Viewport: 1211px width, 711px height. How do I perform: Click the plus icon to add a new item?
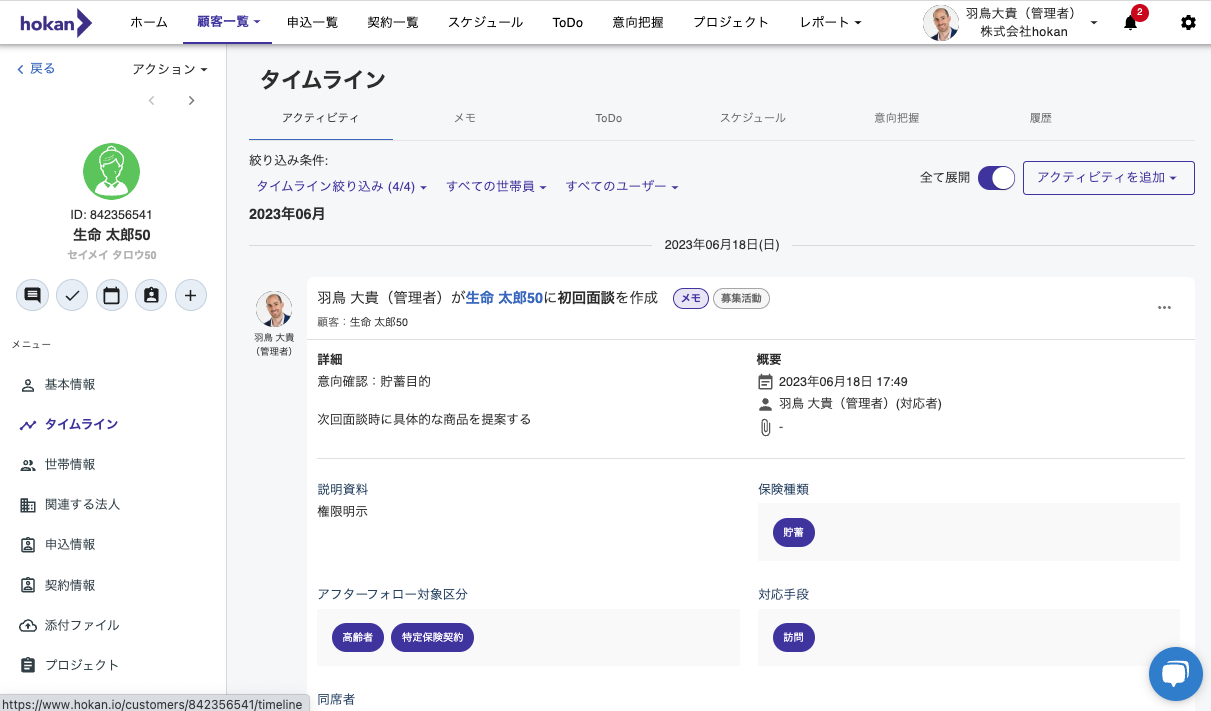tap(190, 294)
